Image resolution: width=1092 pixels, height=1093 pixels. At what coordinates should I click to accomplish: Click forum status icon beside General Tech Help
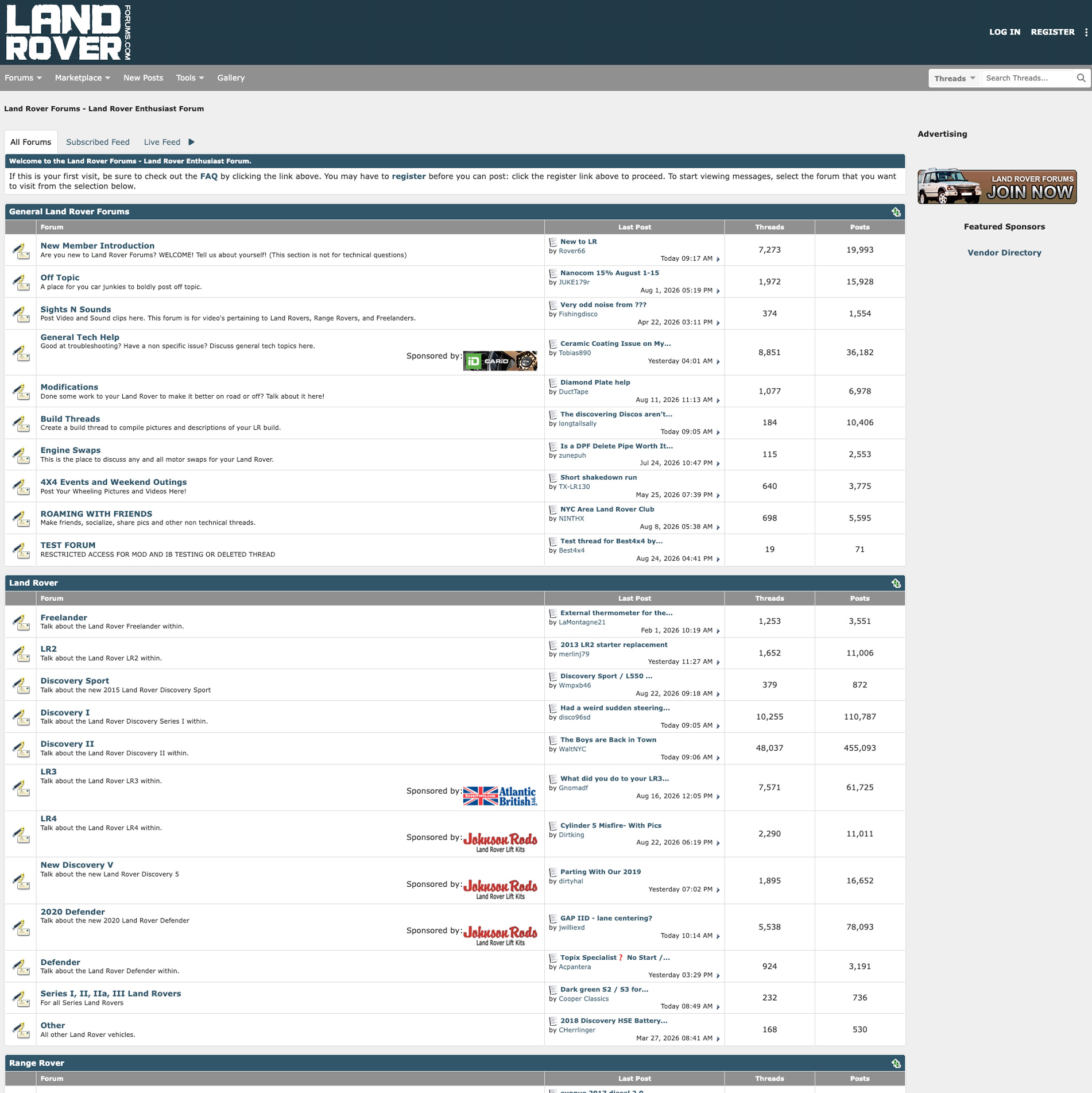coord(21,353)
